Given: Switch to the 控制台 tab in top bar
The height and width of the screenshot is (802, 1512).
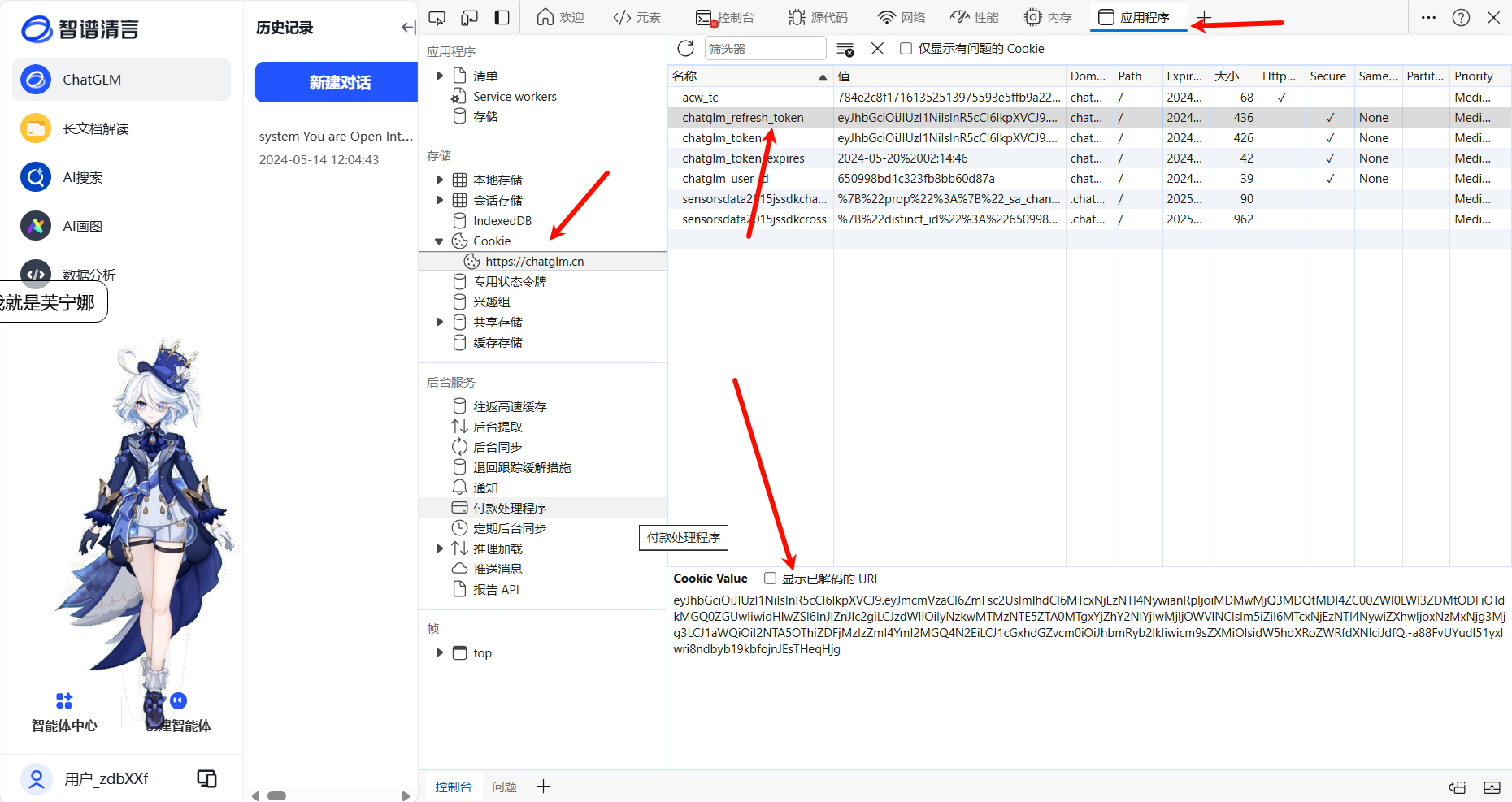Looking at the screenshot, I should 726,17.
